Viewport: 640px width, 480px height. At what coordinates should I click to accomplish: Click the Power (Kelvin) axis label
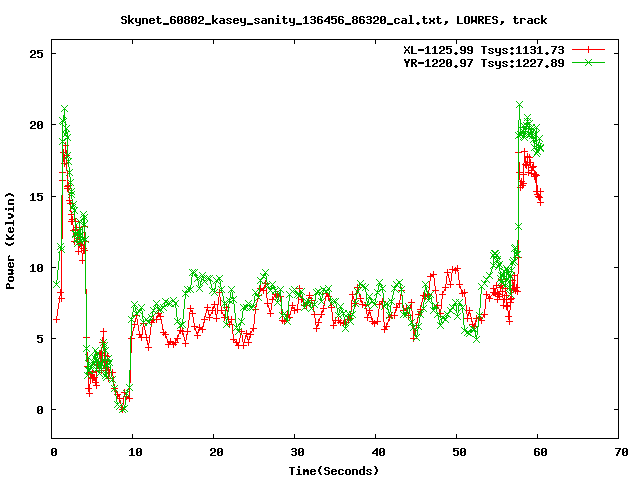(x=10, y=241)
